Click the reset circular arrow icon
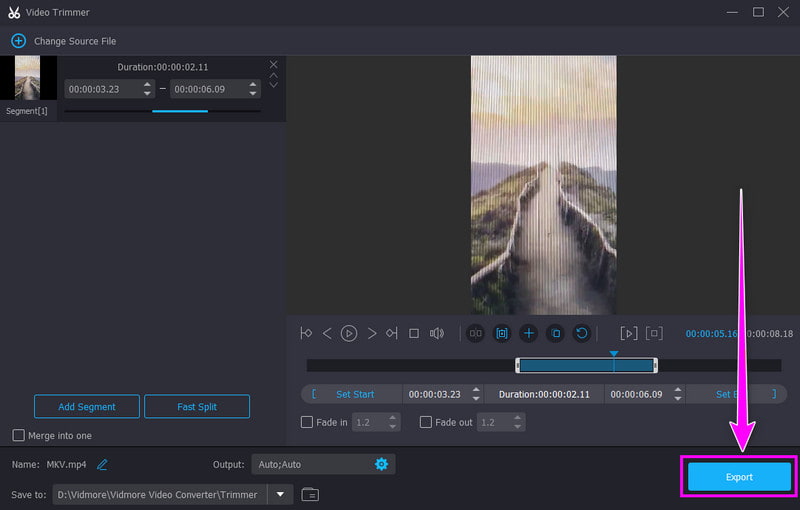The width and height of the screenshot is (800, 510). 582,334
